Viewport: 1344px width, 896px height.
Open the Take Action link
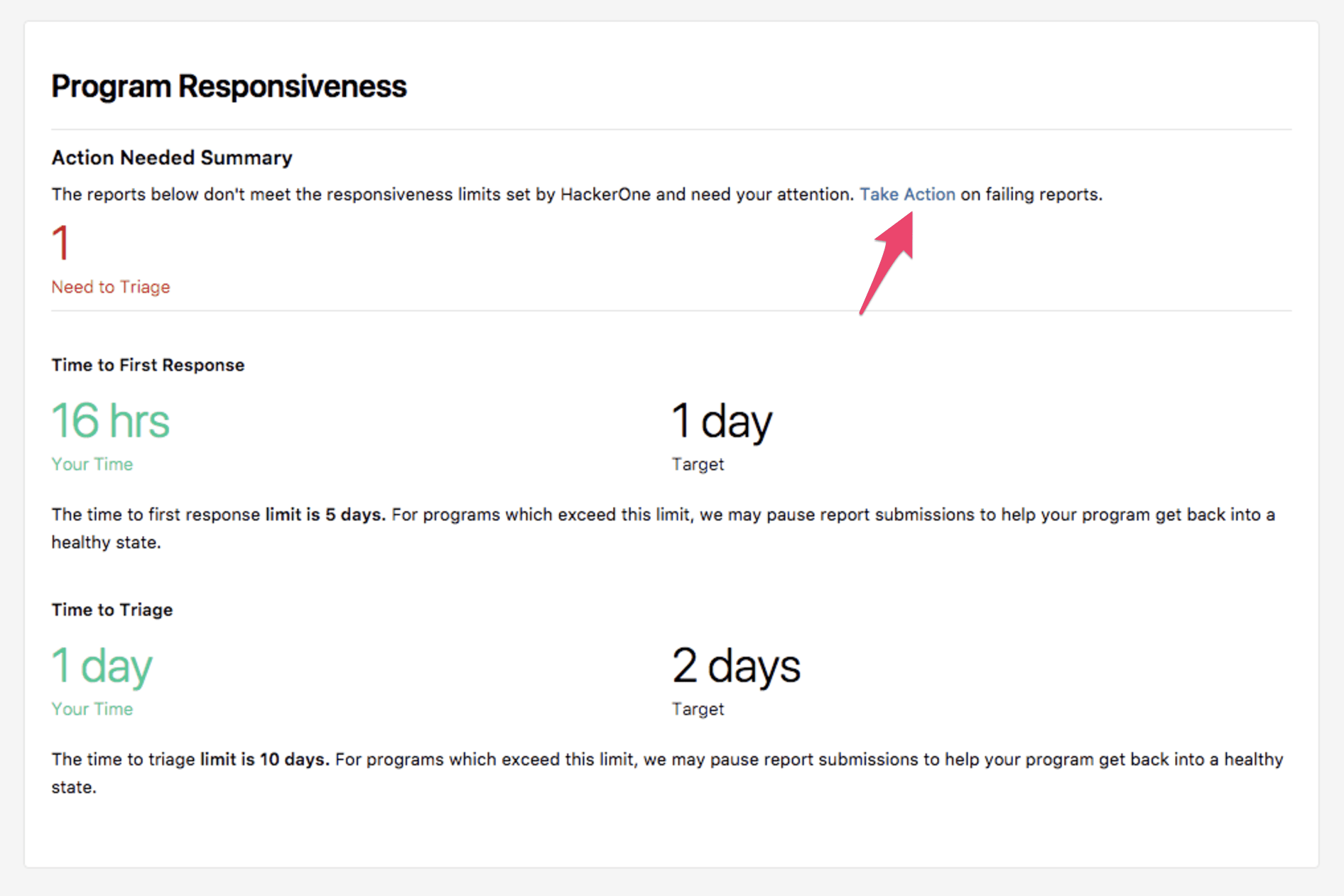pos(907,195)
